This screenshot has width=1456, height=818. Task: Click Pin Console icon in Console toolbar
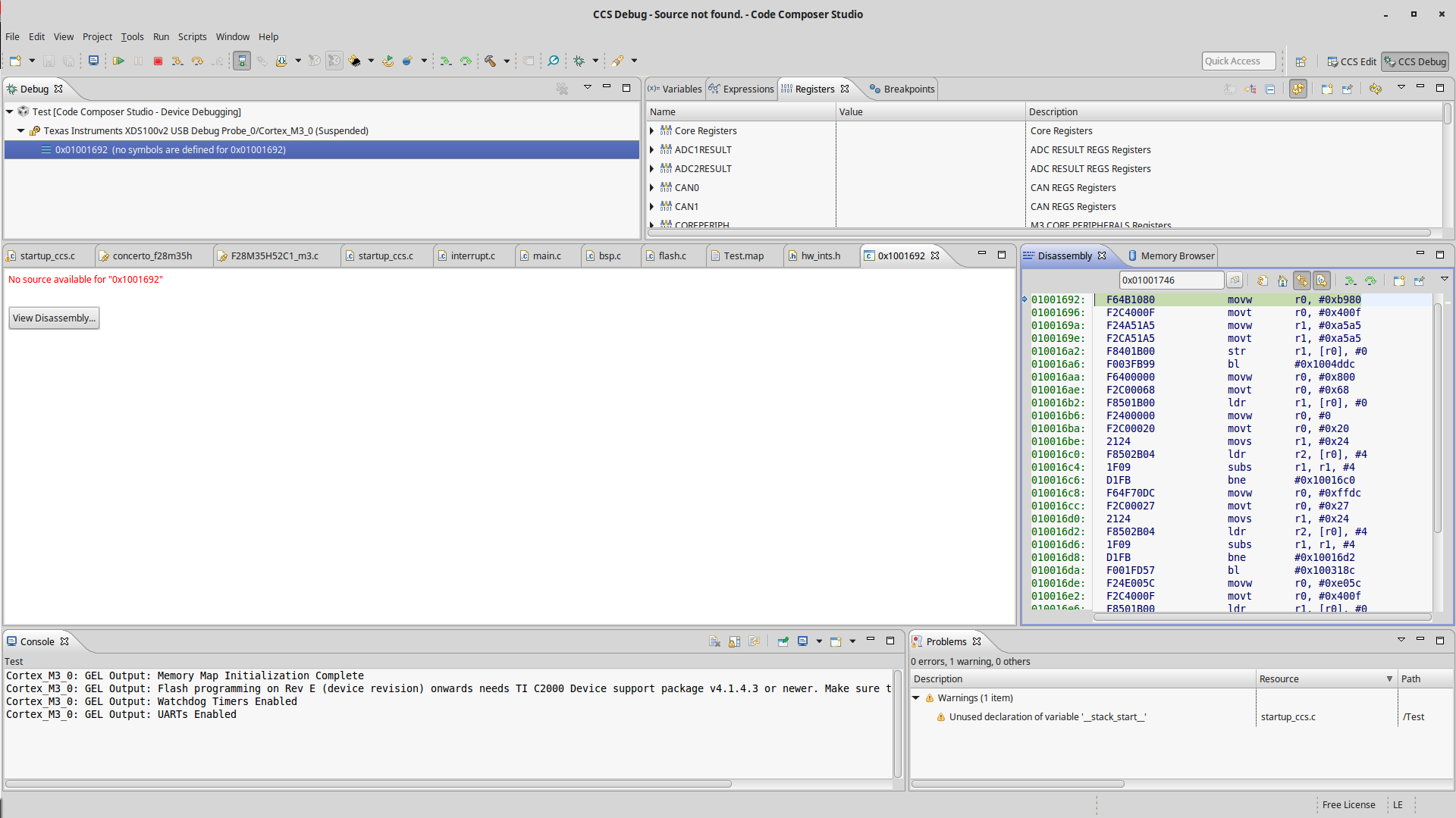coord(783,641)
